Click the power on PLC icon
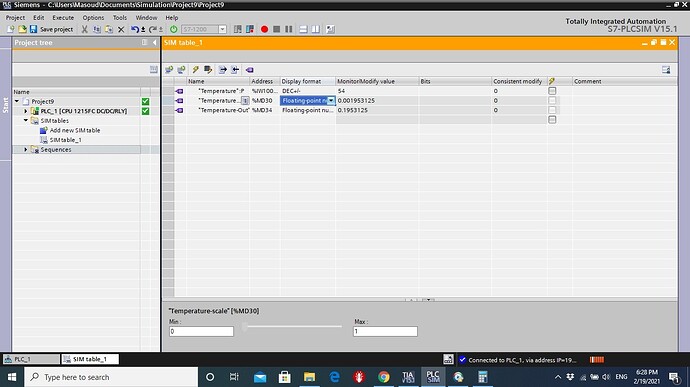The image size is (690, 387). [x=173, y=29]
